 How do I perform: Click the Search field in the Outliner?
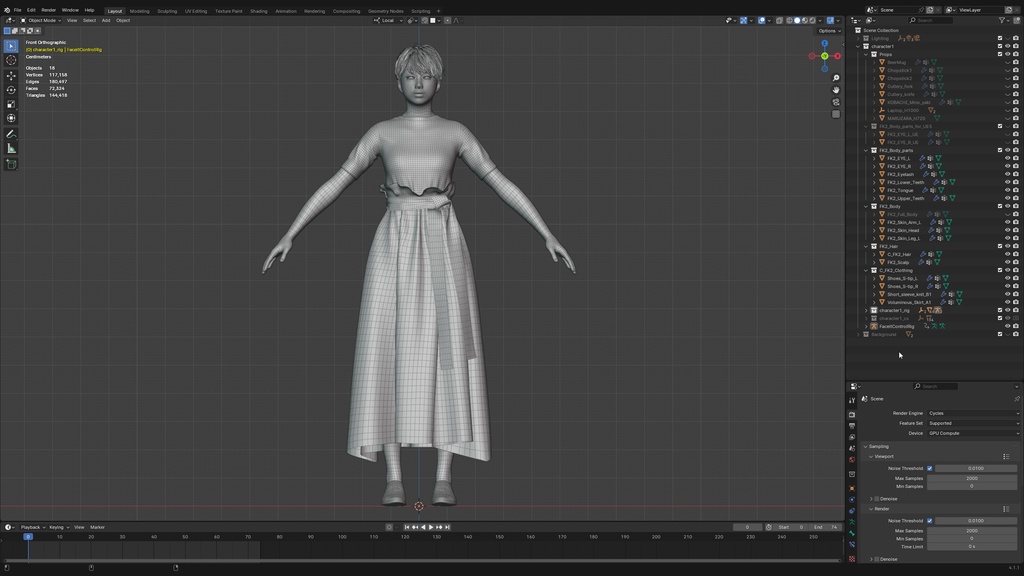coord(932,21)
